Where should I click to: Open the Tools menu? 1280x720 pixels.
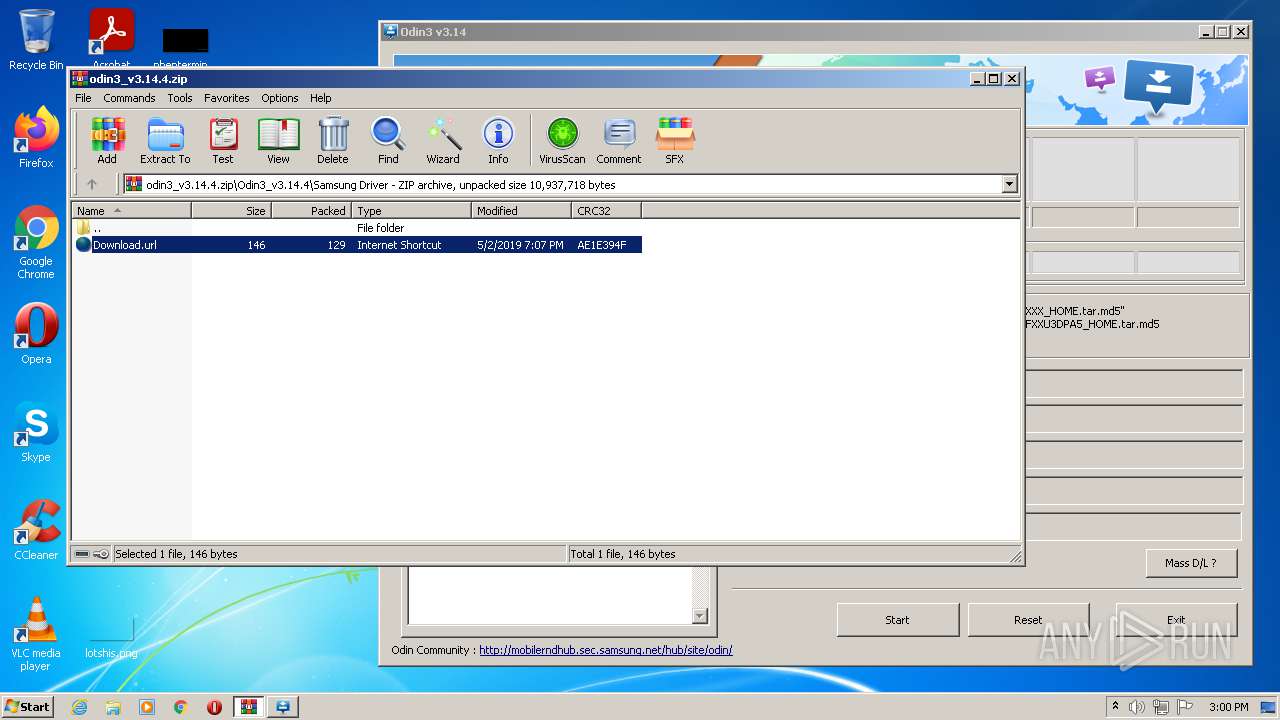pyautogui.click(x=180, y=98)
